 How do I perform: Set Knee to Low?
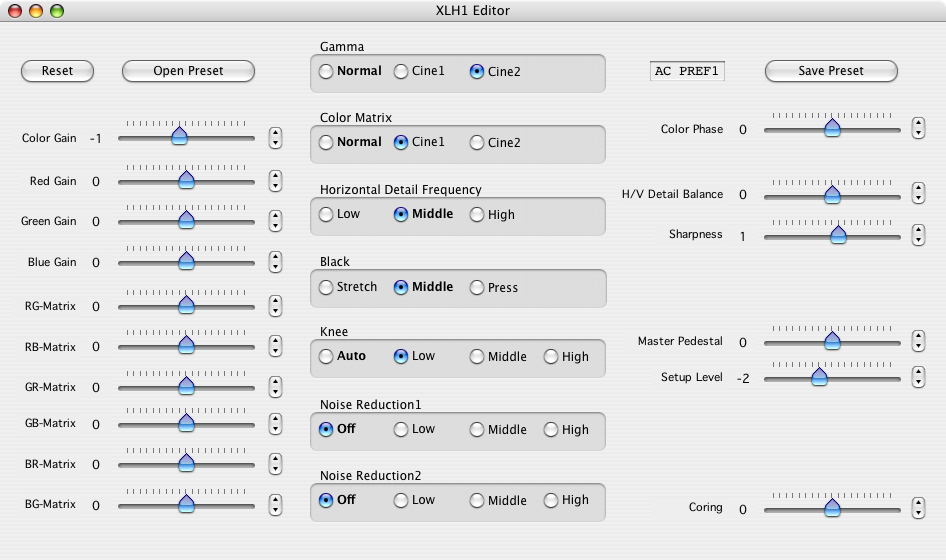401,357
